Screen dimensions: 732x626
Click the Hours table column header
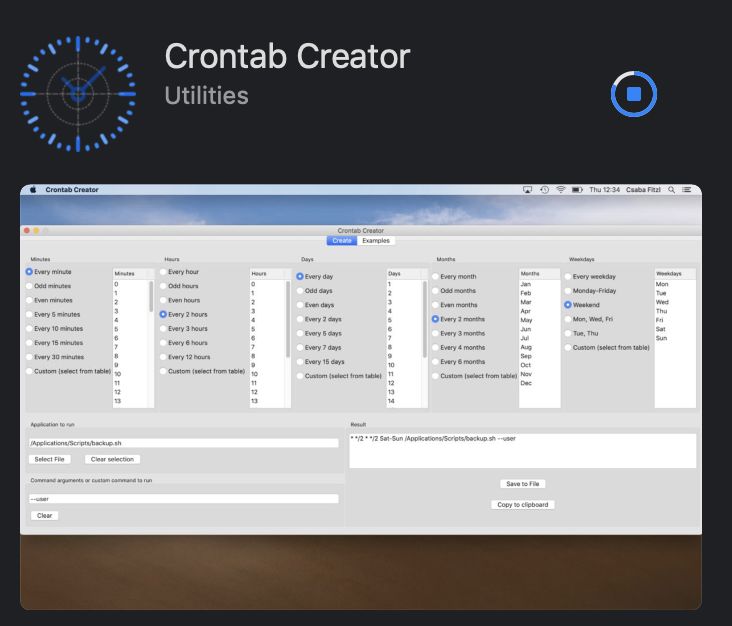click(270, 274)
